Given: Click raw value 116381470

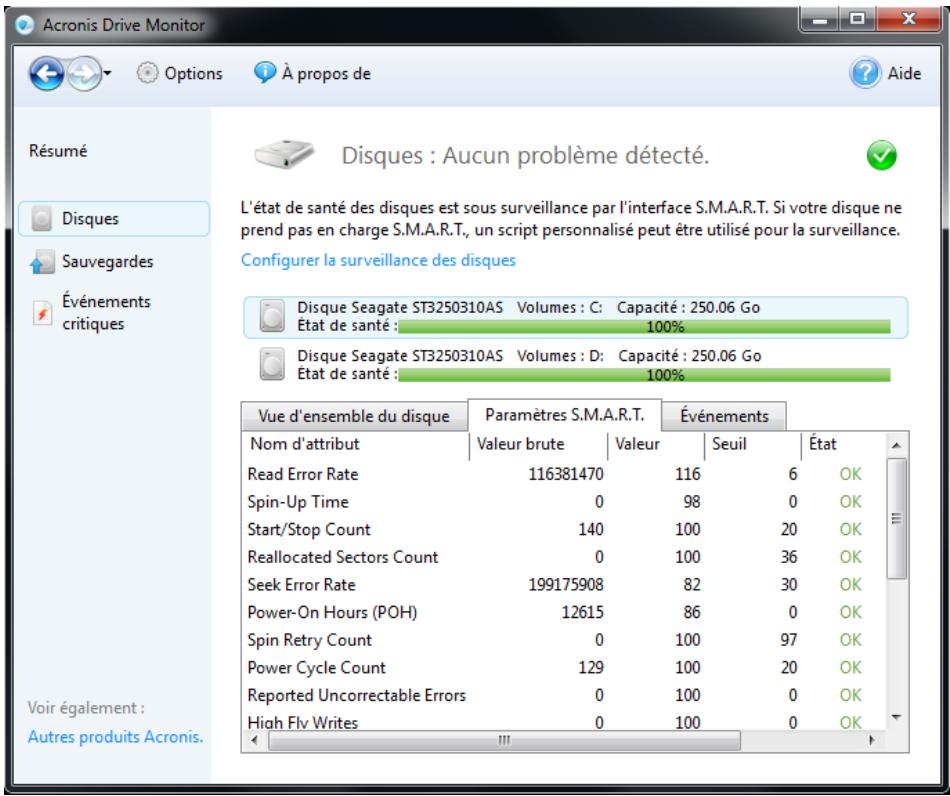Looking at the screenshot, I should click(x=566, y=474).
